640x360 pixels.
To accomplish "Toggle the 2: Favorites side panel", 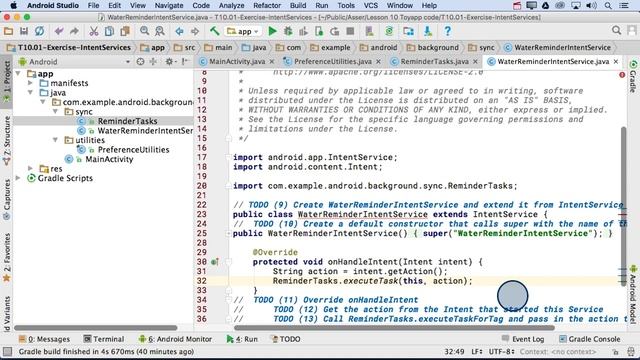I will click(x=7, y=258).
